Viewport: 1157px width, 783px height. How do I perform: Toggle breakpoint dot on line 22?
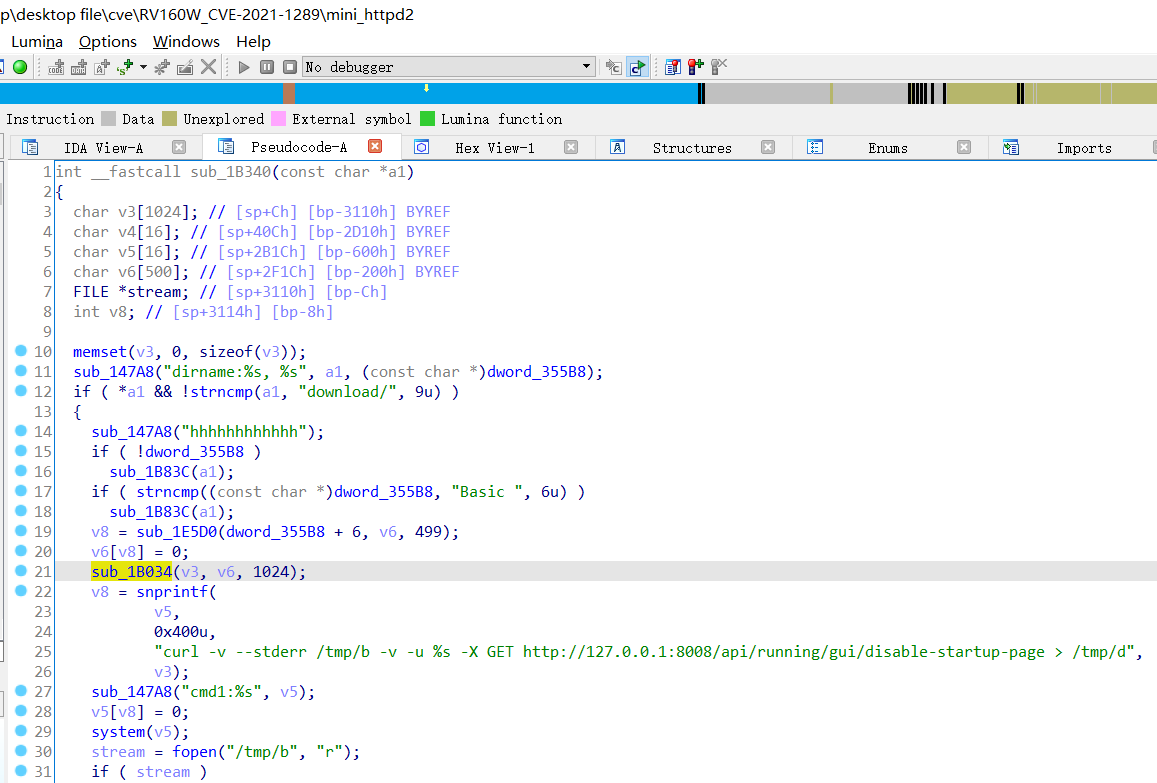[x=21, y=590]
